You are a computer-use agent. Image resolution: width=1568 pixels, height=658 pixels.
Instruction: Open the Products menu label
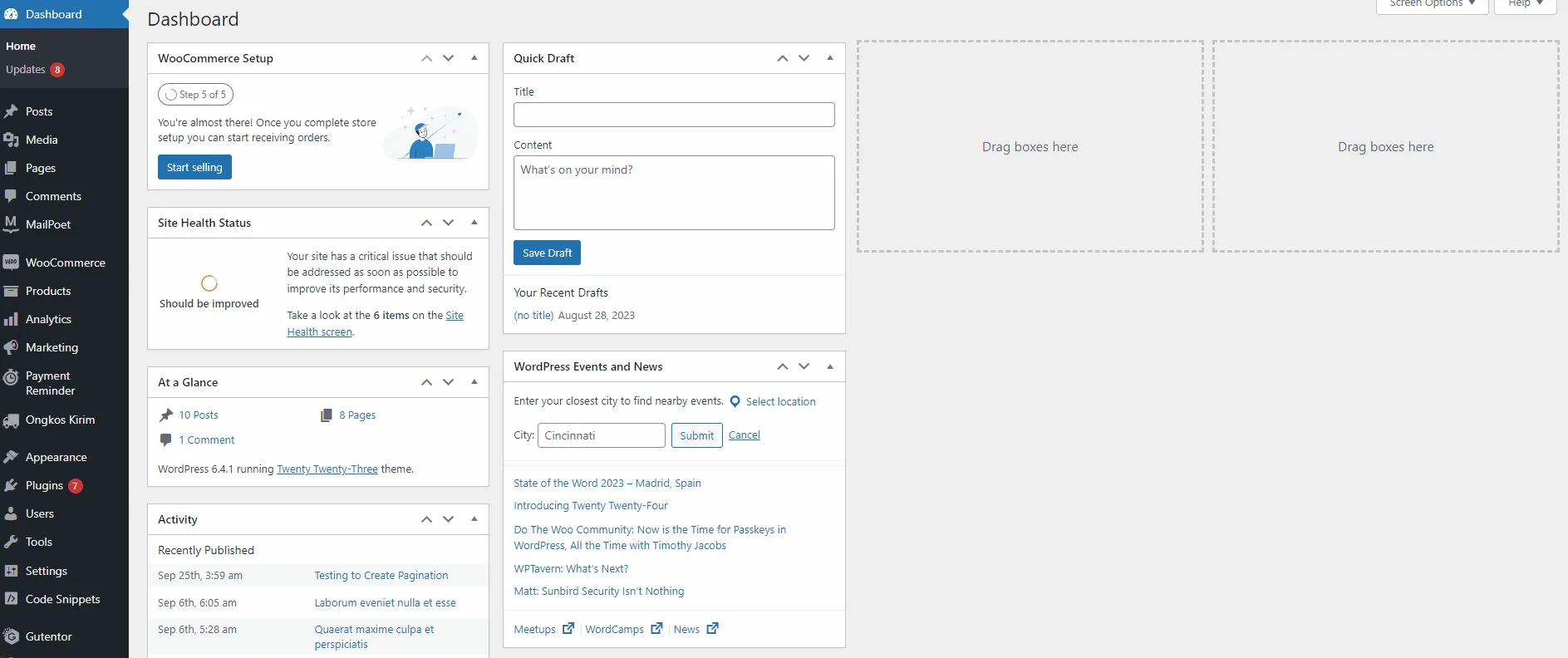(48, 291)
